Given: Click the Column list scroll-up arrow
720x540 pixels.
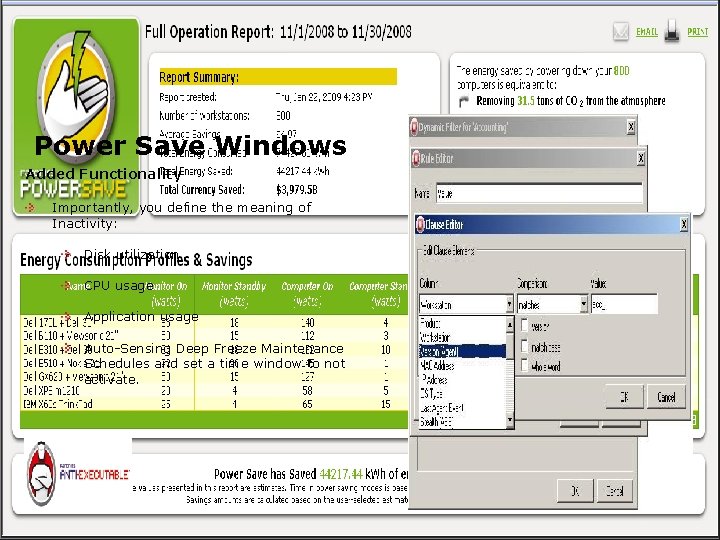Looking at the screenshot, I should click(510, 324).
